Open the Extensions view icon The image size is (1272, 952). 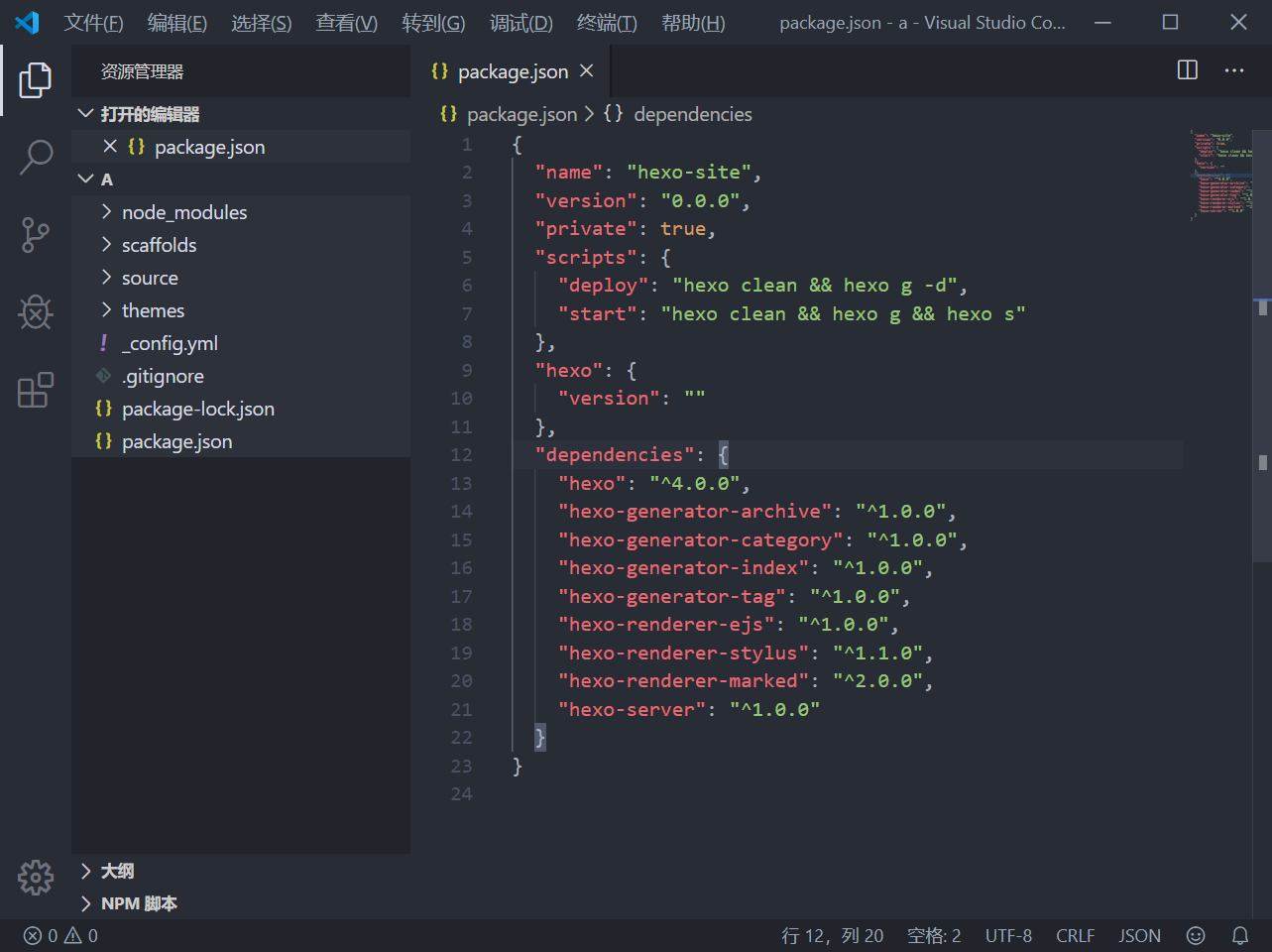[36, 391]
